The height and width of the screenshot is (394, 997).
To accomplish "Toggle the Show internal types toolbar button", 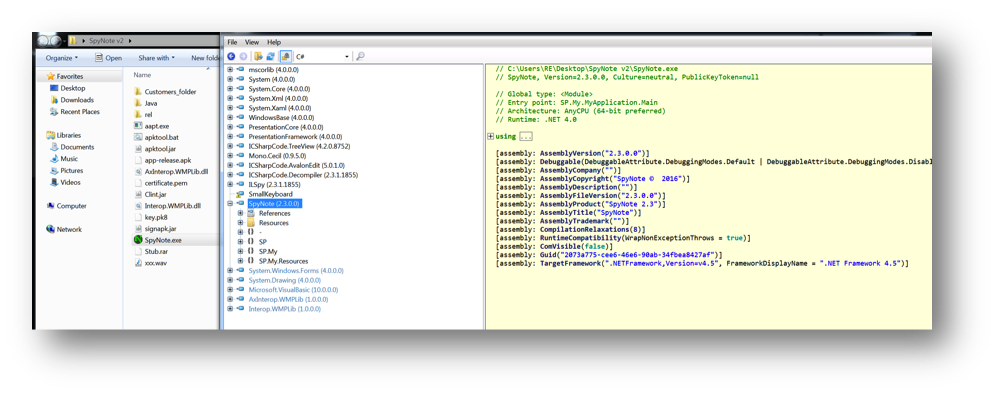I will 285,57.
